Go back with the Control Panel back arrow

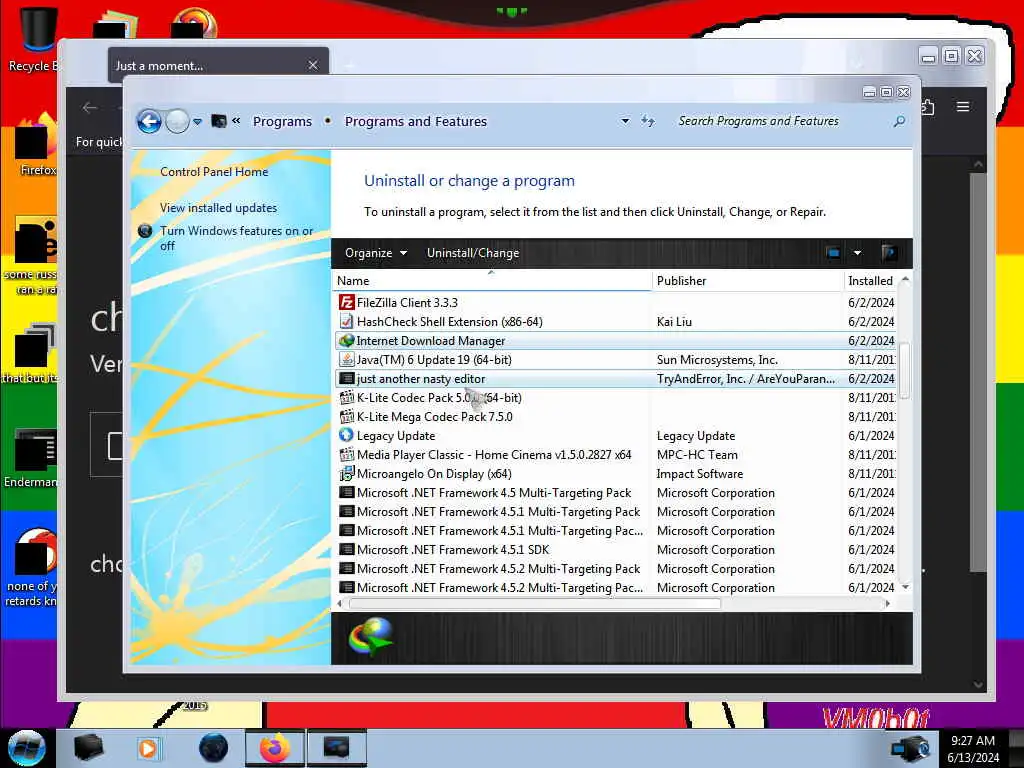point(149,121)
